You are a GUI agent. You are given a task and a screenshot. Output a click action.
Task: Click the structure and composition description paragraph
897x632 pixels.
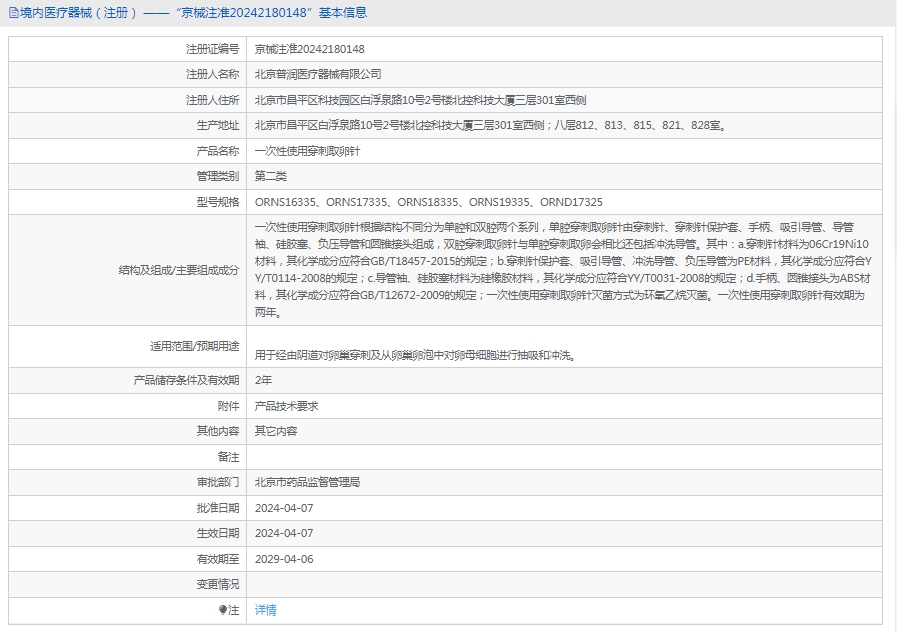coord(563,269)
